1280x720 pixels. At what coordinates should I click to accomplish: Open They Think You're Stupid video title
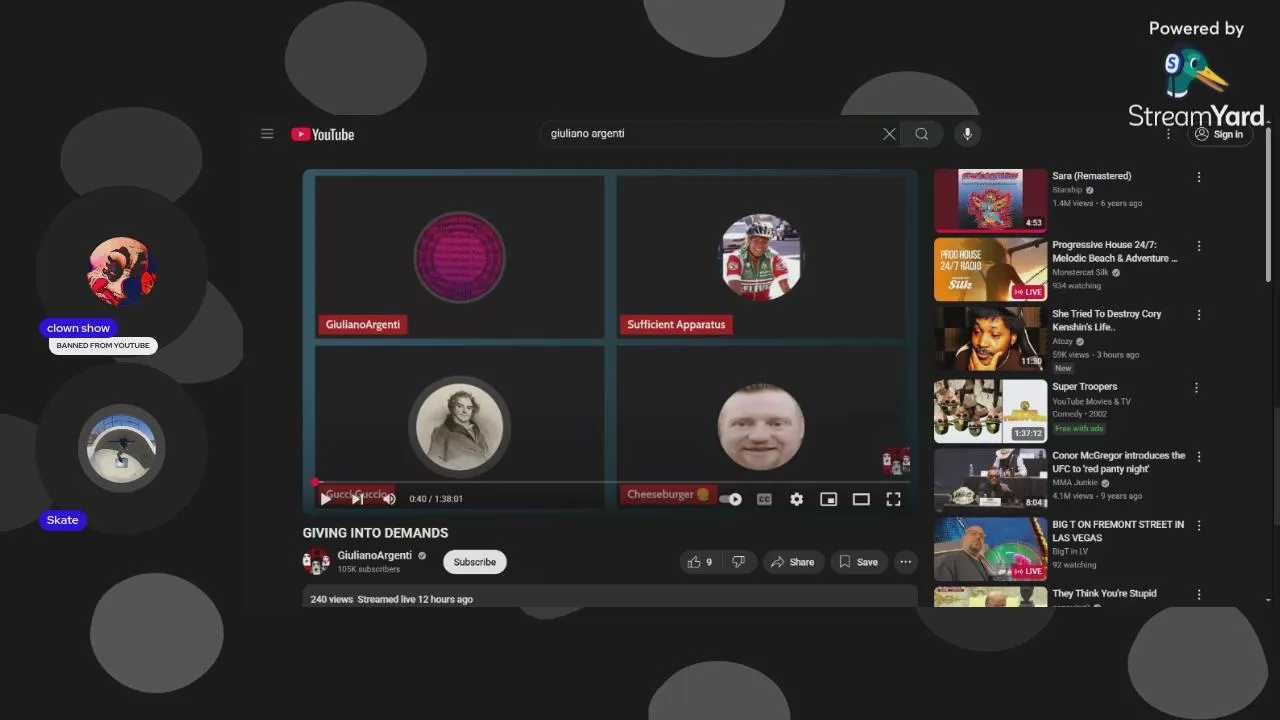tap(1104, 594)
